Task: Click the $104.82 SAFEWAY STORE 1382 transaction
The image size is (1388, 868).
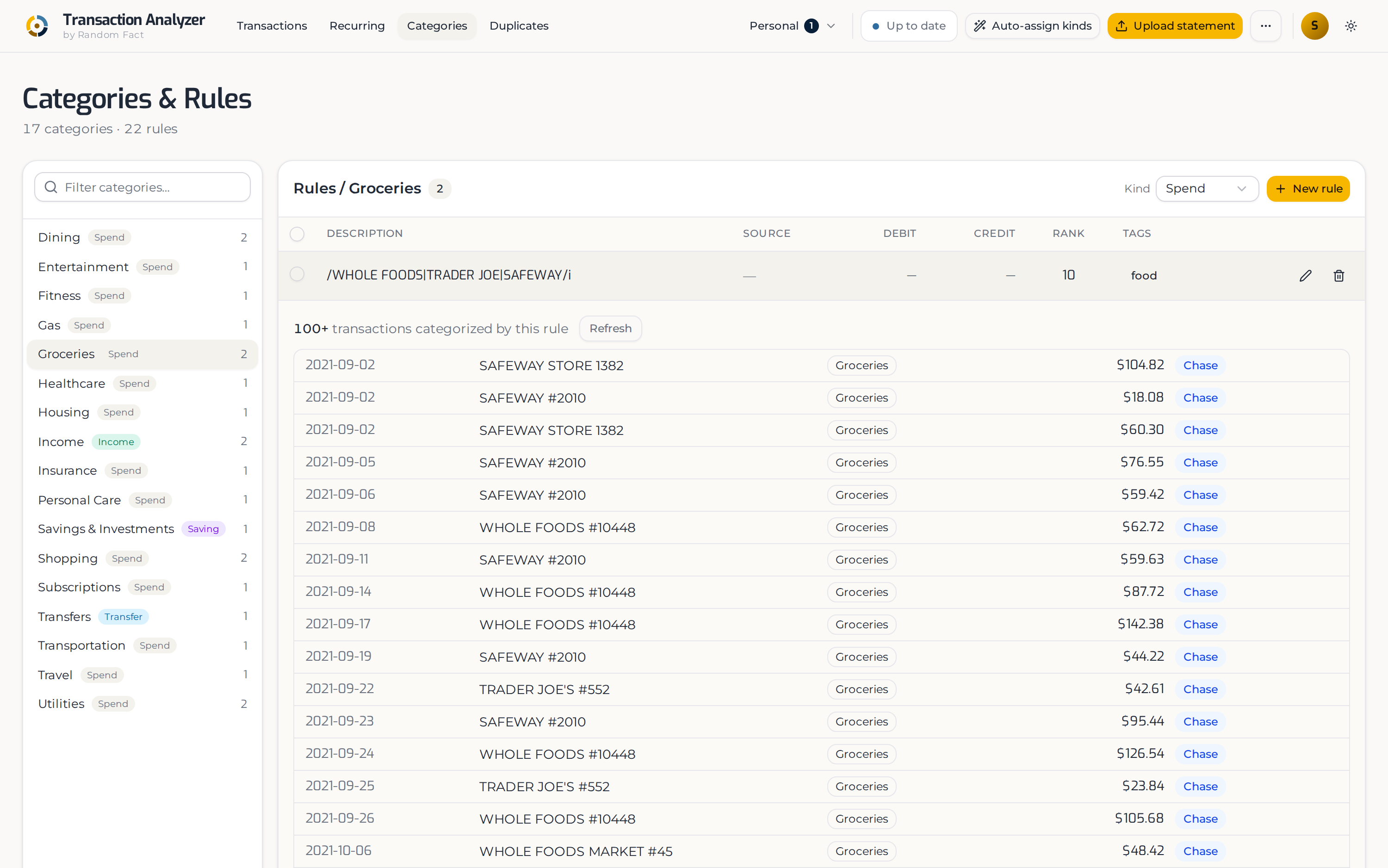Action: point(821,365)
